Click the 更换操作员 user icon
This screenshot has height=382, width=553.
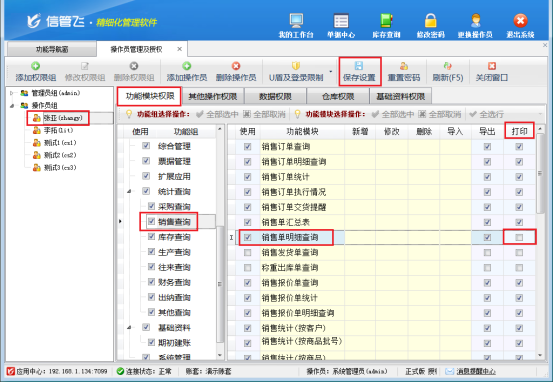(475, 20)
